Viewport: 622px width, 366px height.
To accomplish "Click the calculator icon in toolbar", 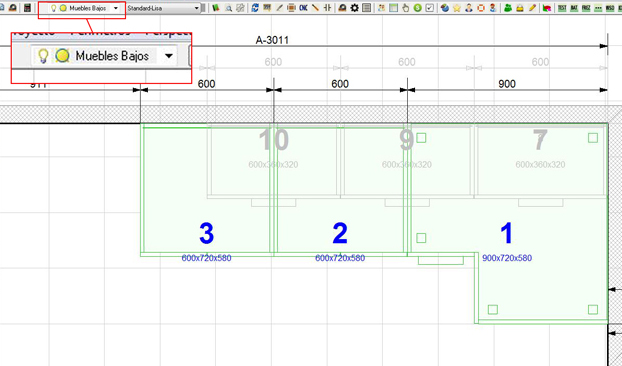I will click(27, 8).
